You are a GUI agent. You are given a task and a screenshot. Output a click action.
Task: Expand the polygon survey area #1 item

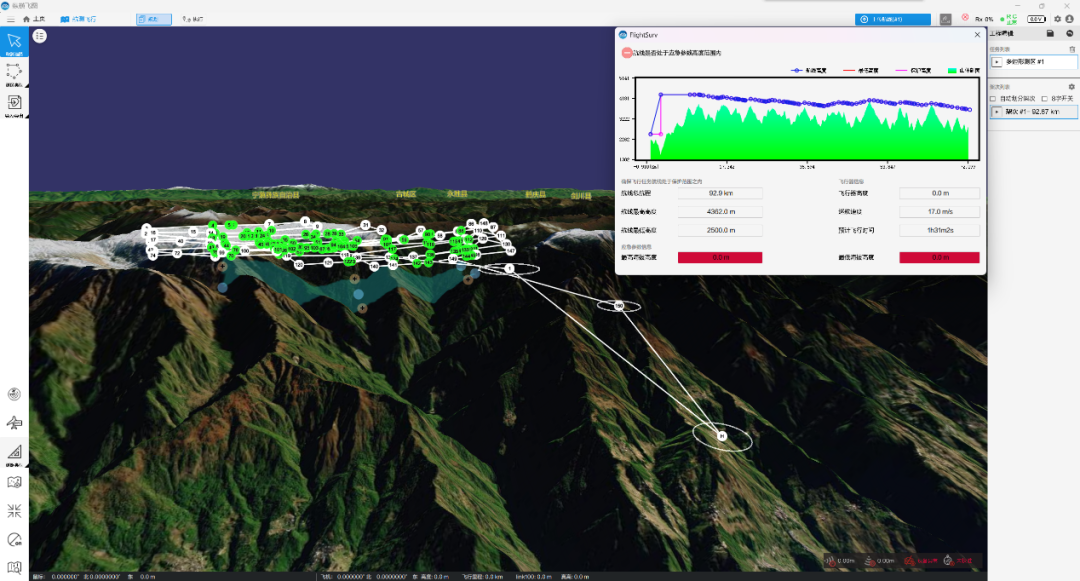point(996,62)
